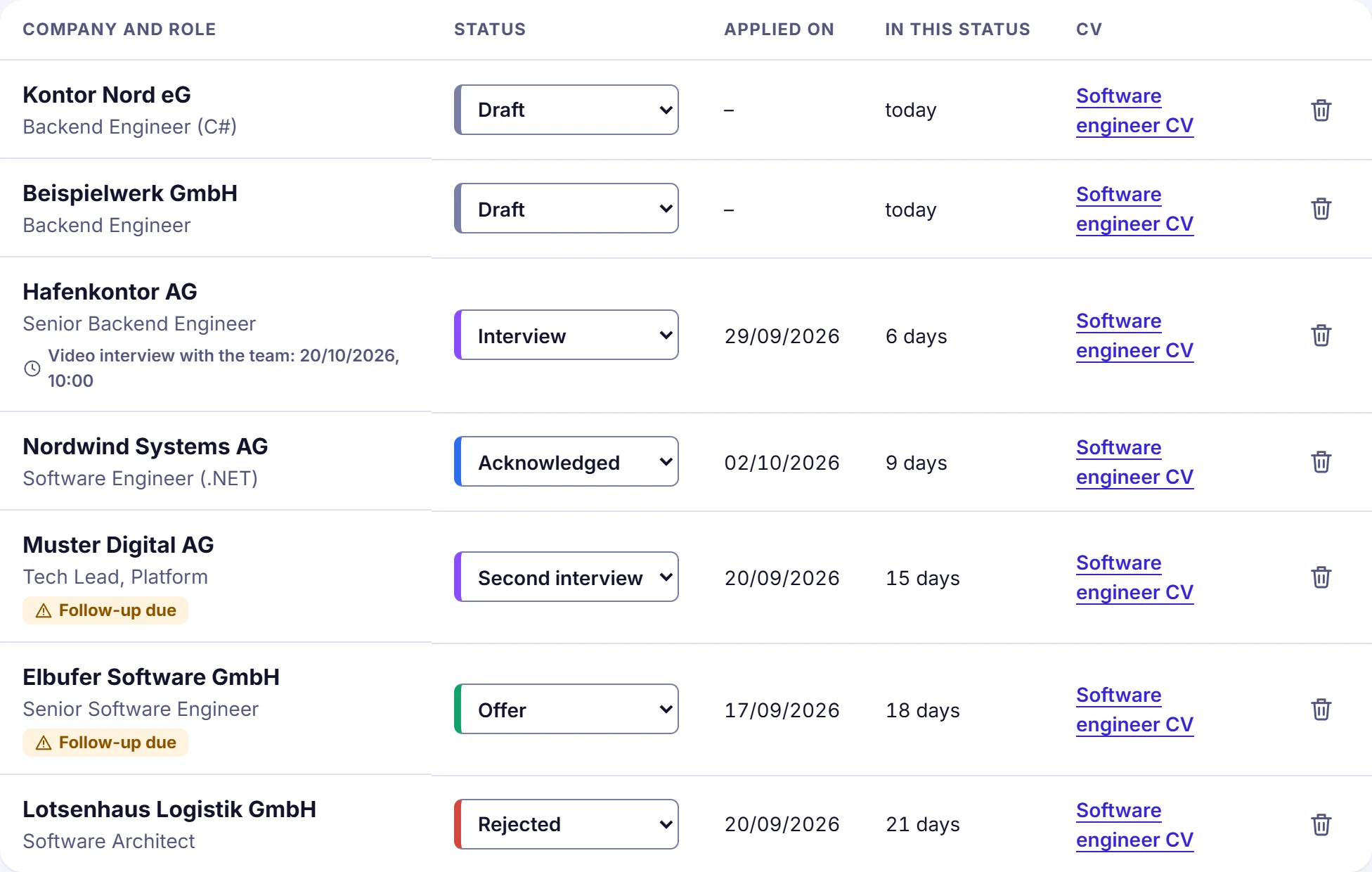Expand the Second interview status selector
Viewport: 1372px width, 872px height.
tap(567, 577)
